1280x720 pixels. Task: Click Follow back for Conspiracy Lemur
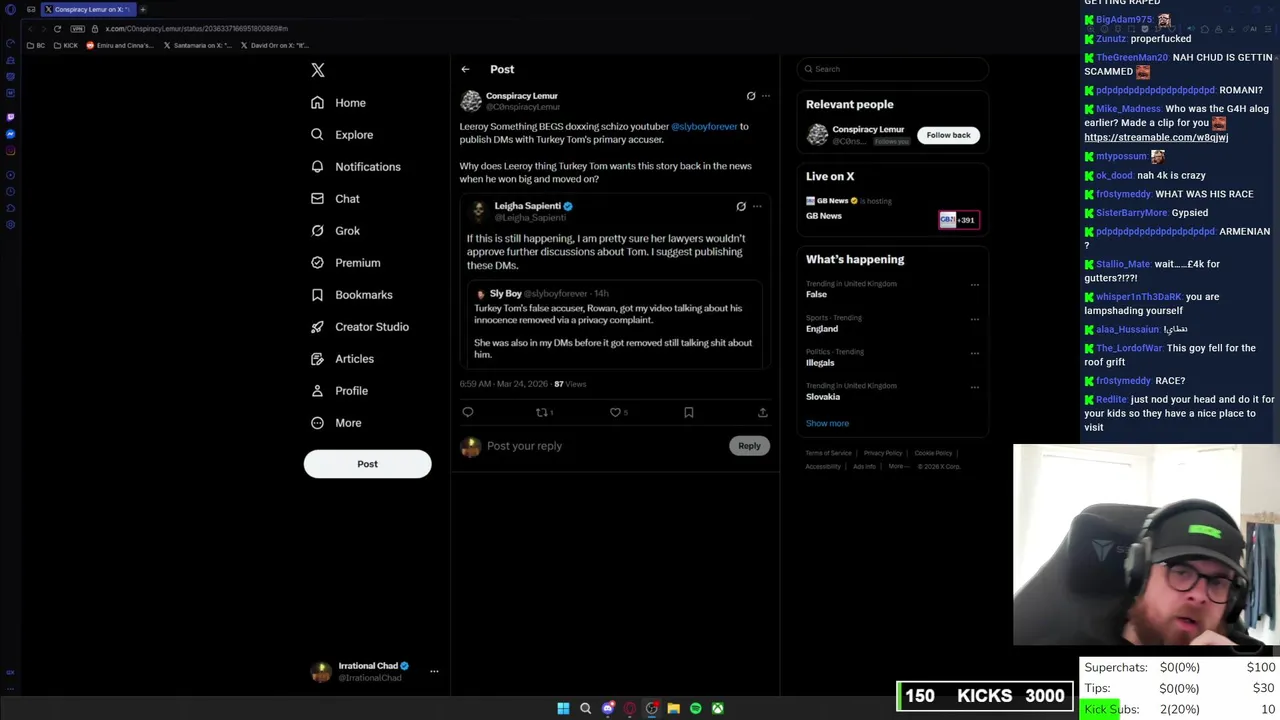click(x=948, y=135)
